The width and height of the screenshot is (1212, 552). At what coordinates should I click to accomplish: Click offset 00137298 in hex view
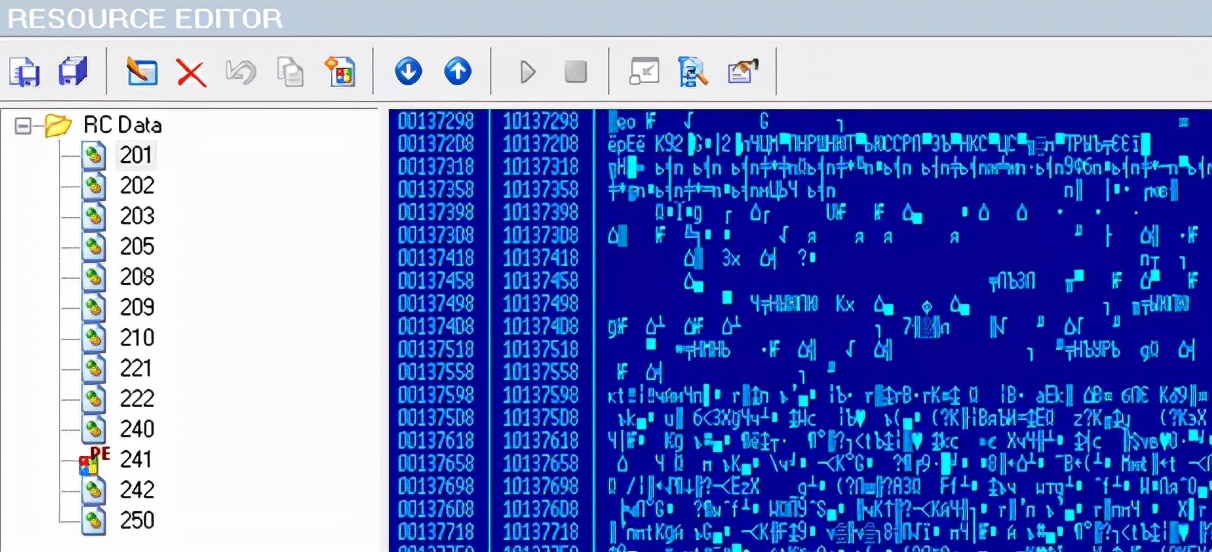click(435, 121)
